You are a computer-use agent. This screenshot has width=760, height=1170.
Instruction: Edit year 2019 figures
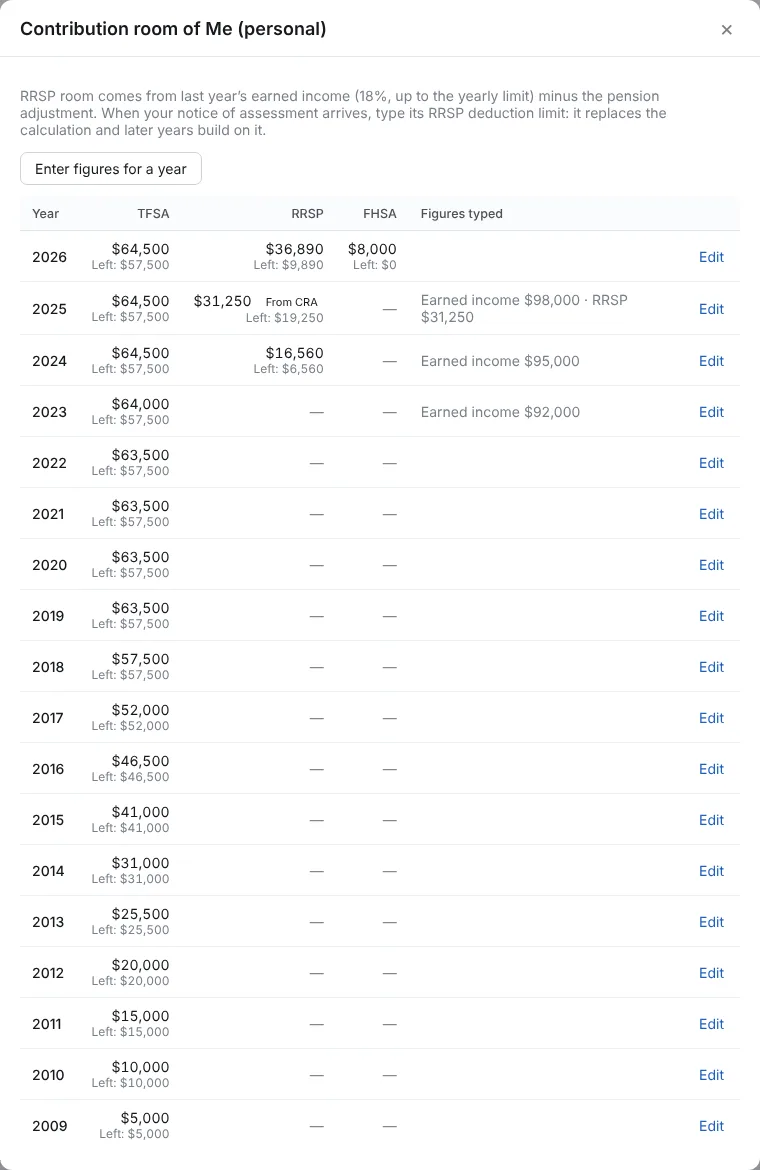click(x=711, y=616)
